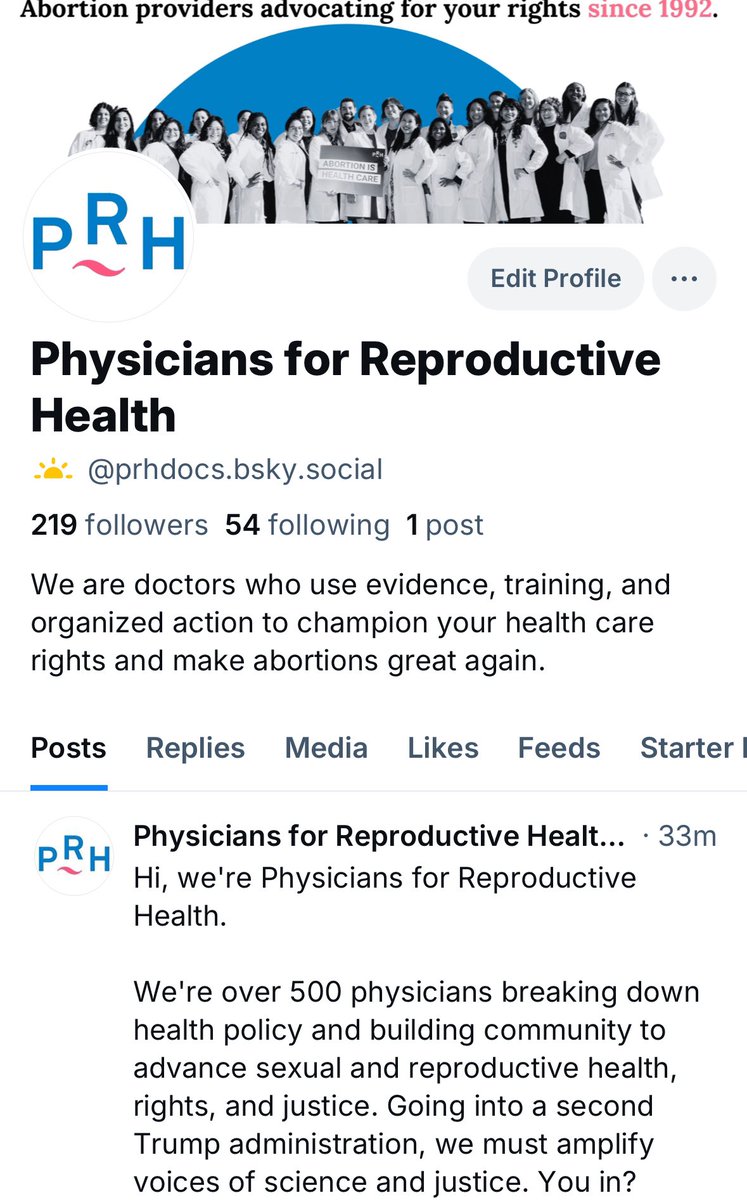Tap the small PRH avatar on the post

pyautogui.click(x=74, y=856)
